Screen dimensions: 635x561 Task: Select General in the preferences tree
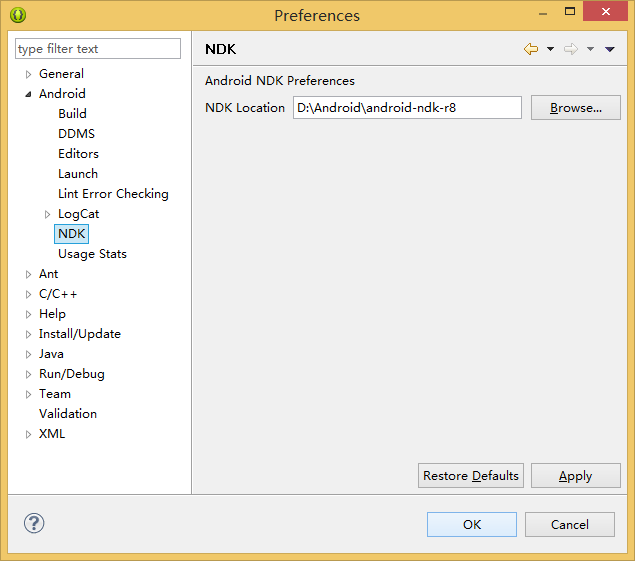pos(61,74)
